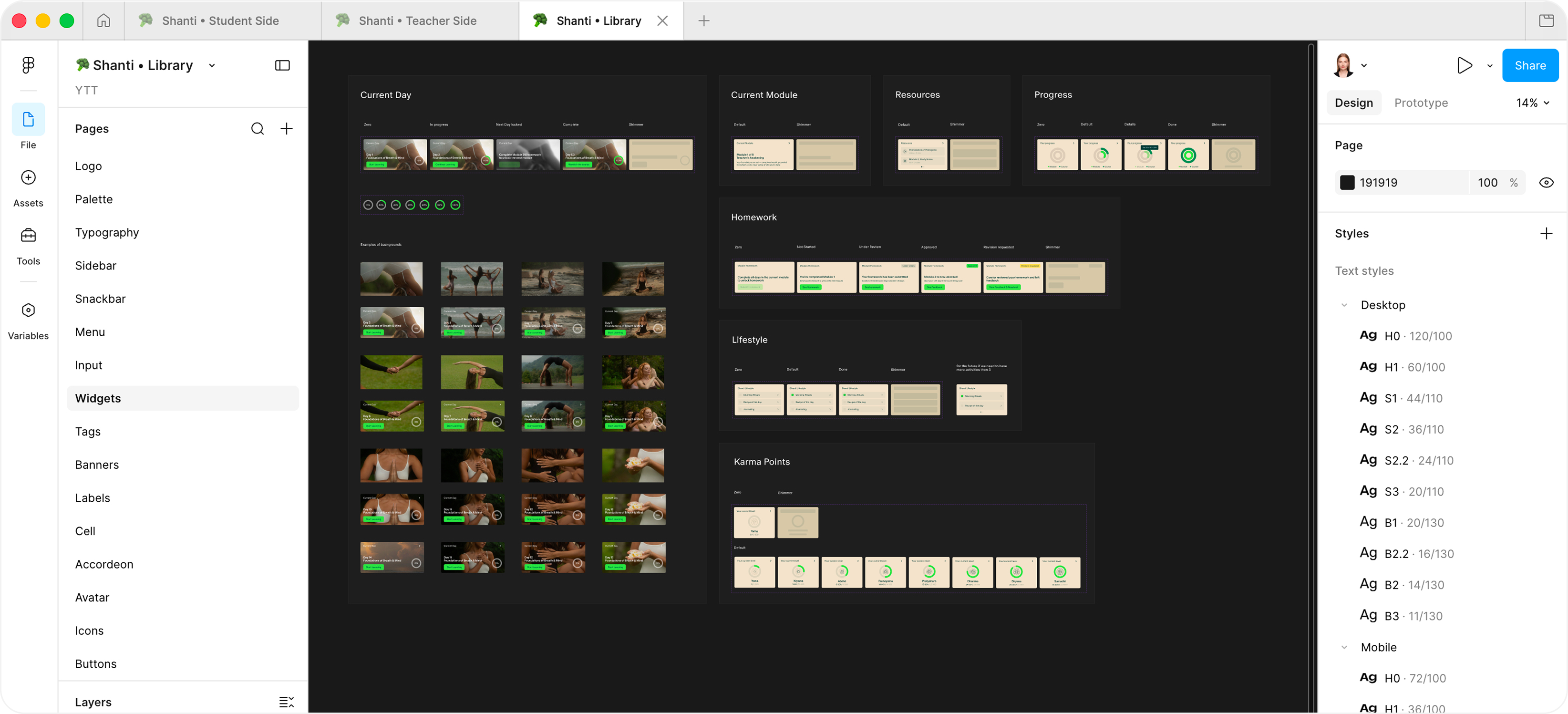Click the Share button

[1530, 65]
